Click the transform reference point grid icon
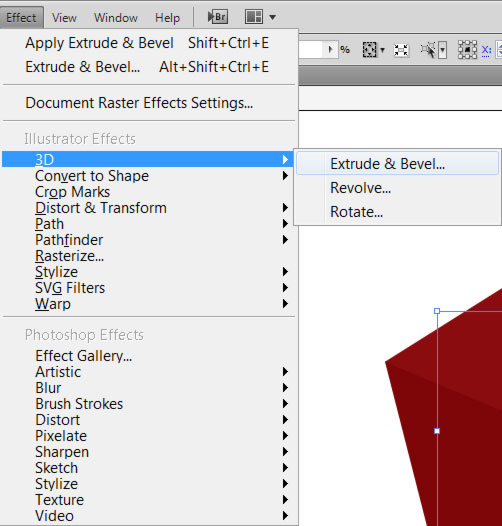The width and height of the screenshot is (502, 526). [467, 50]
